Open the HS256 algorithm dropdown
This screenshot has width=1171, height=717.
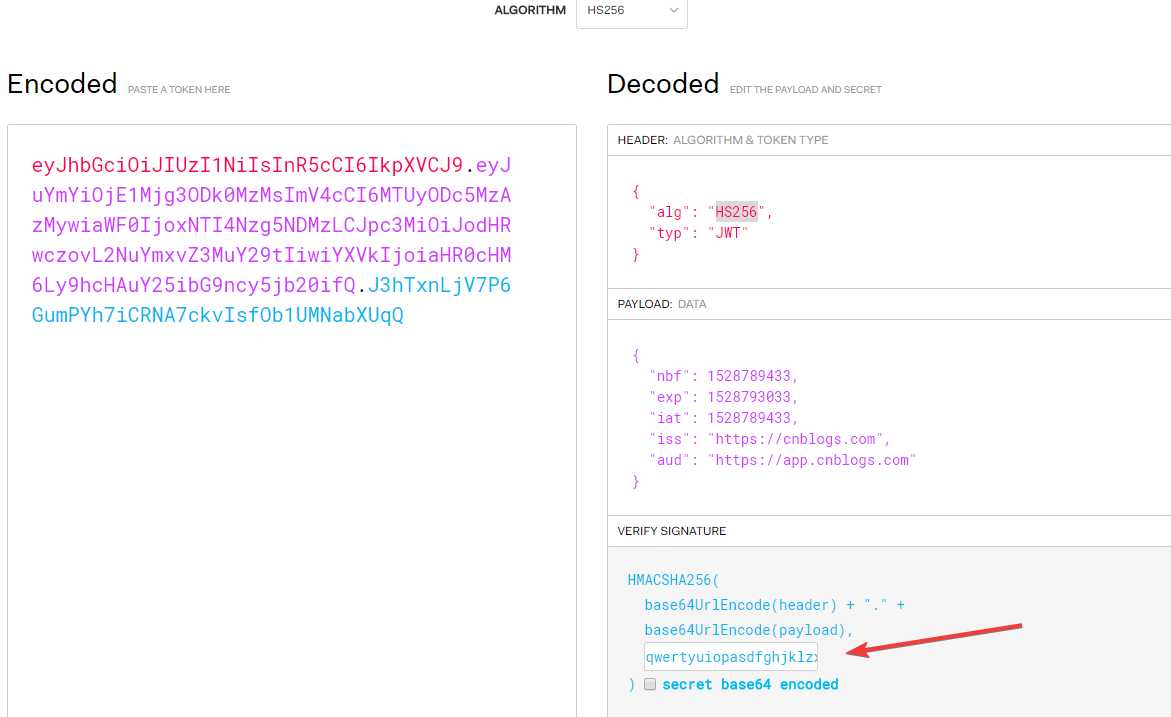(x=632, y=11)
